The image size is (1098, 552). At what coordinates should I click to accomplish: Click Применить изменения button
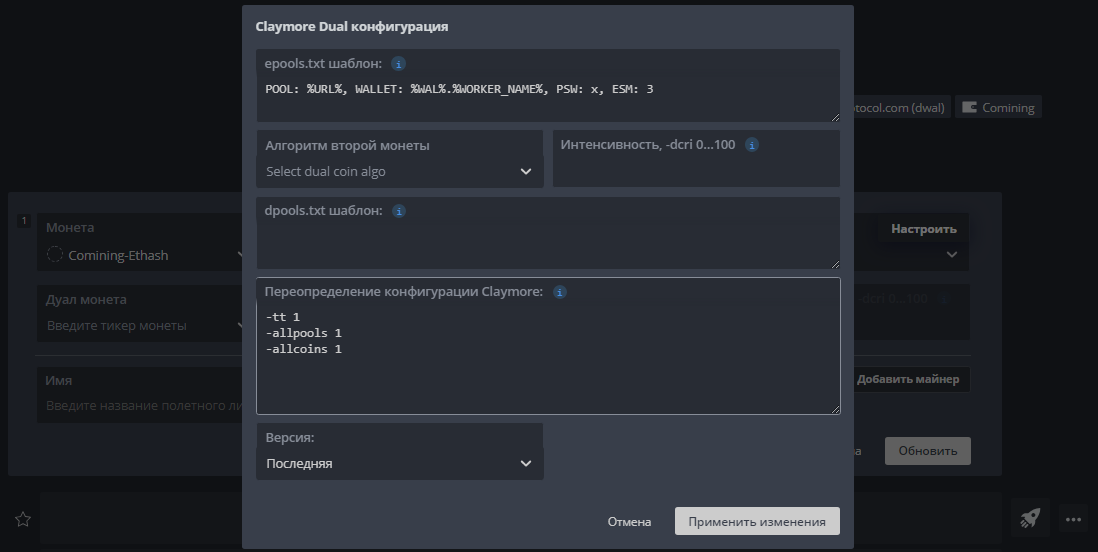click(x=757, y=521)
